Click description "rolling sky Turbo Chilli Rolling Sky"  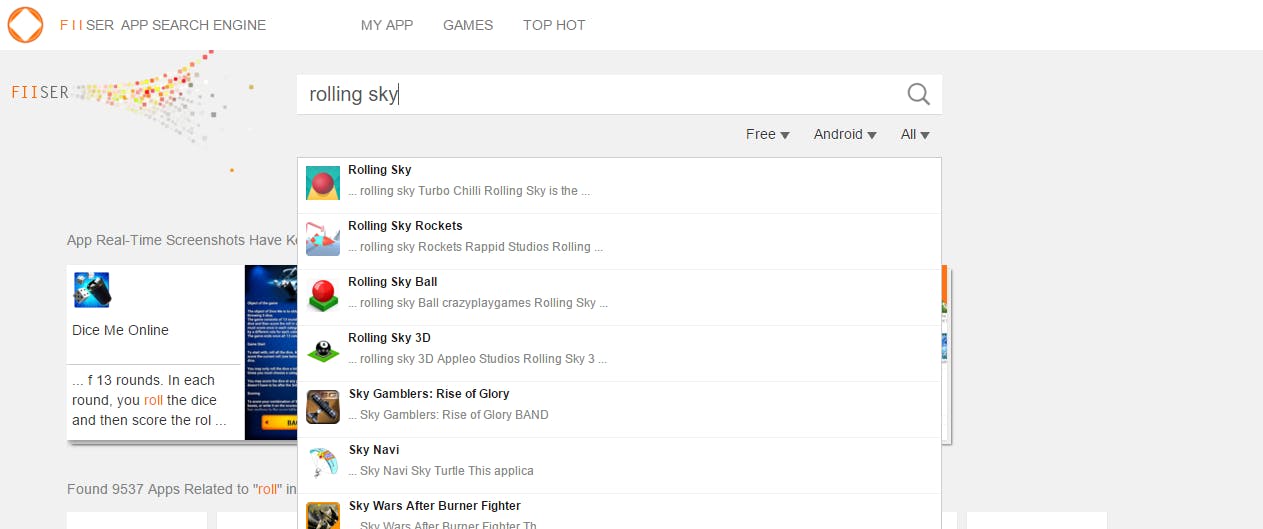pos(469,191)
